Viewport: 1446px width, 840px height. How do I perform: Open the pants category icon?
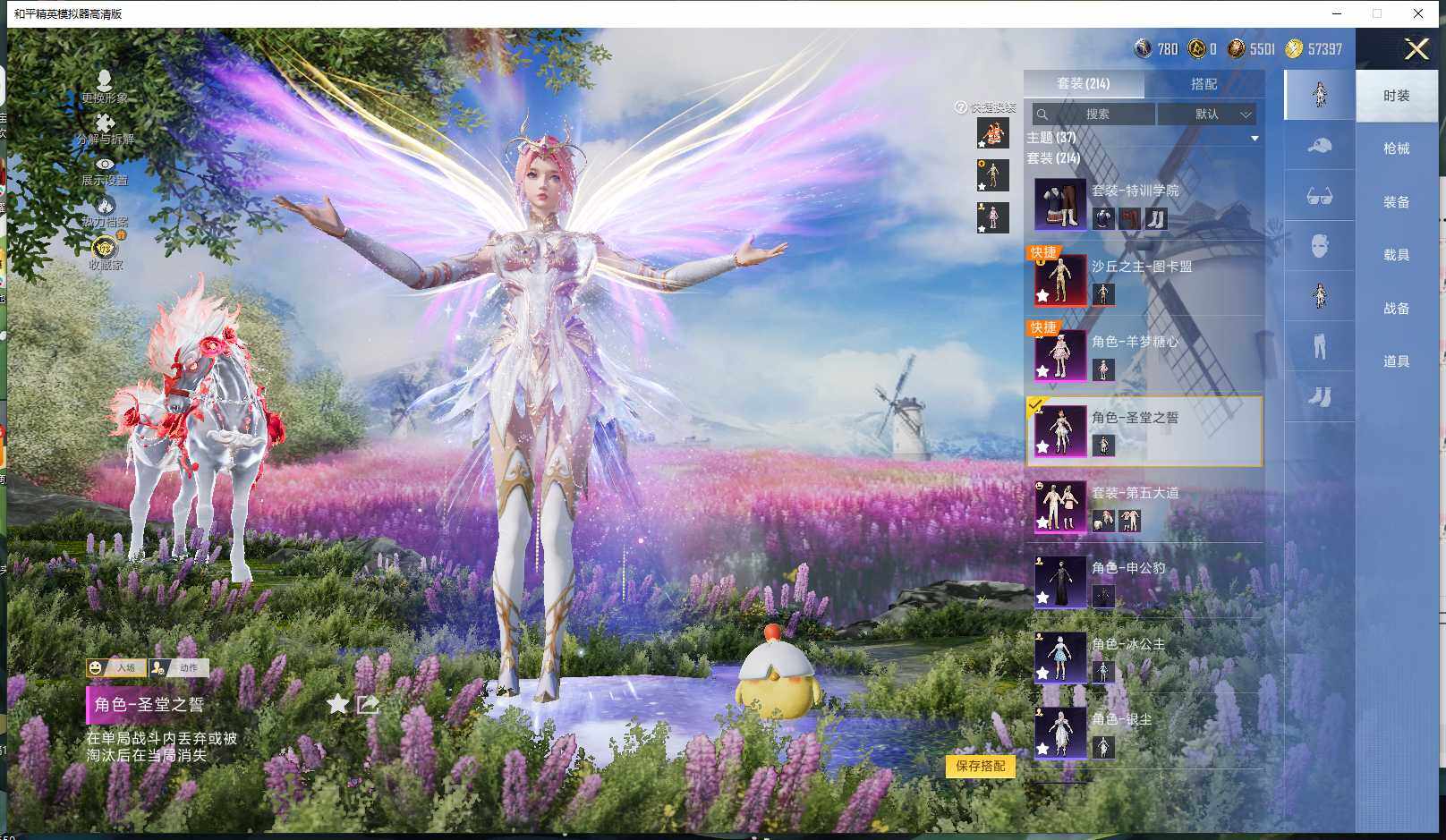[1320, 346]
